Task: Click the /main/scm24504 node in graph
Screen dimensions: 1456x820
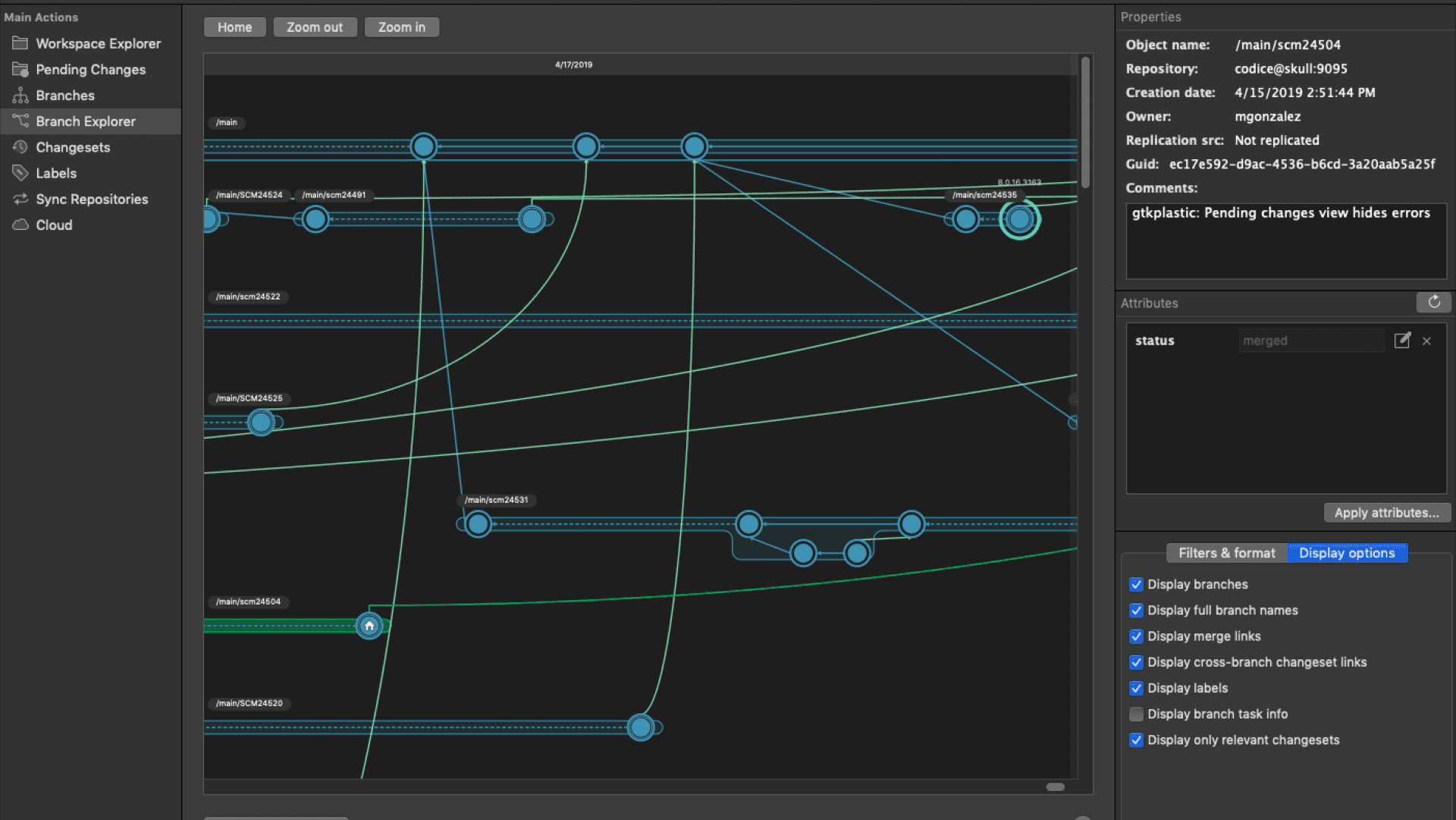Action: tap(368, 624)
